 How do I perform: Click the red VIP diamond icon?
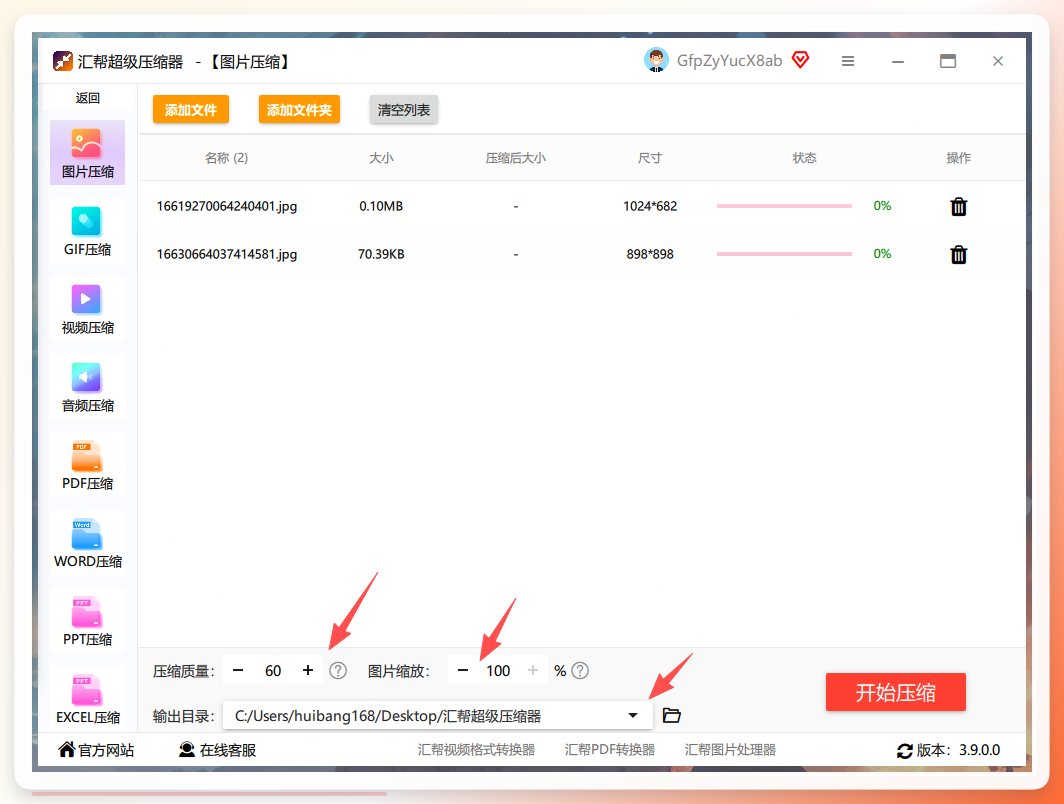click(x=801, y=60)
